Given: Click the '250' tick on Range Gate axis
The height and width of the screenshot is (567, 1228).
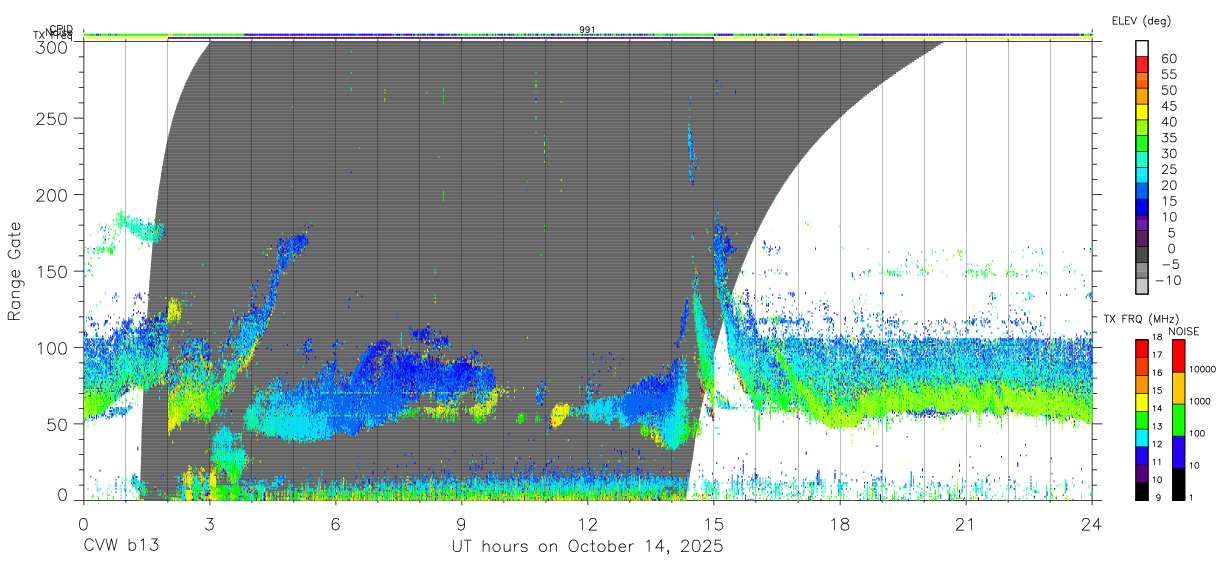Looking at the screenshot, I should [54, 118].
